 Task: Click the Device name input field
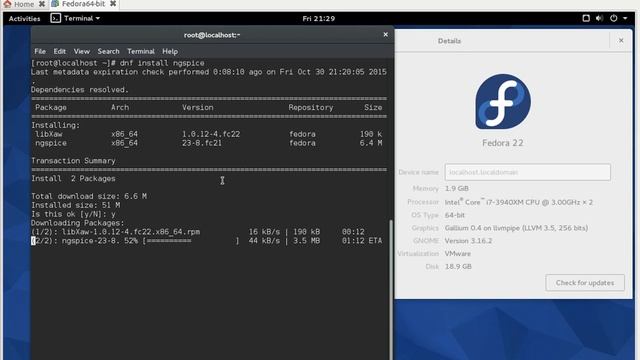(x=527, y=172)
